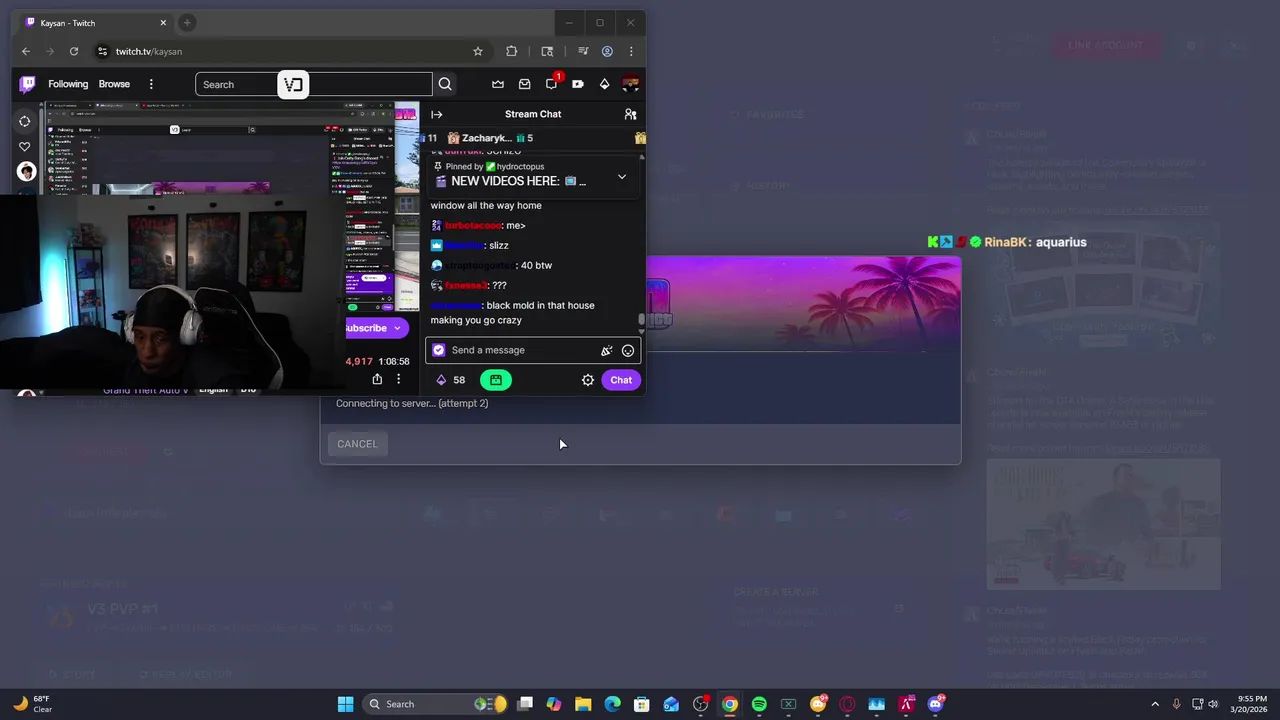Open Whispers chat bubble icon with badge
The width and height of the screenshot is (1280, 720).
pos(551,84)
